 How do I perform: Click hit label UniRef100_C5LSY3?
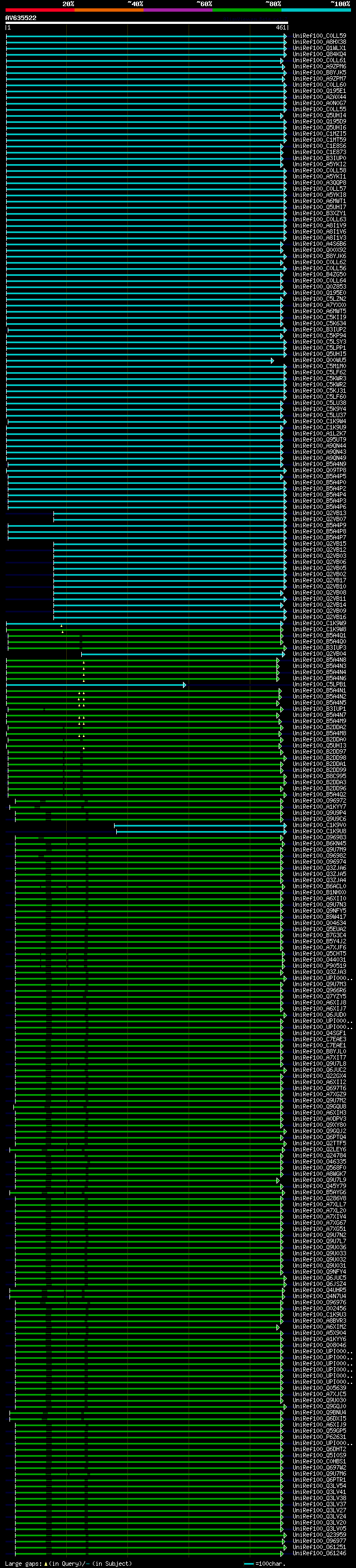click(319, 342)
